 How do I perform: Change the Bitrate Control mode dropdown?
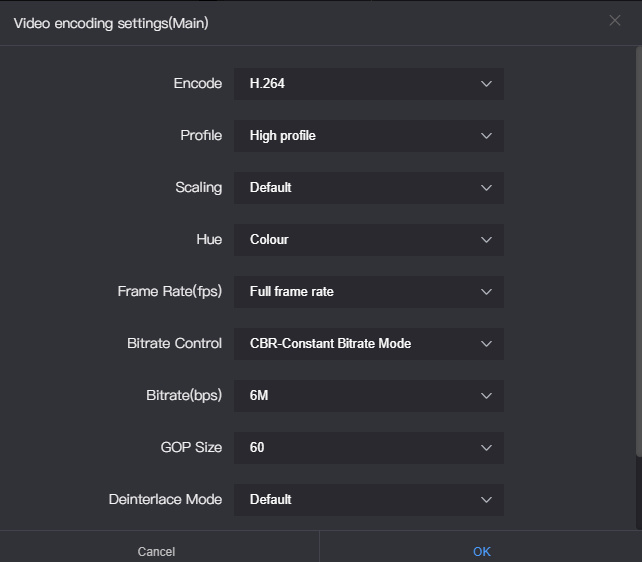pos(369,344)
